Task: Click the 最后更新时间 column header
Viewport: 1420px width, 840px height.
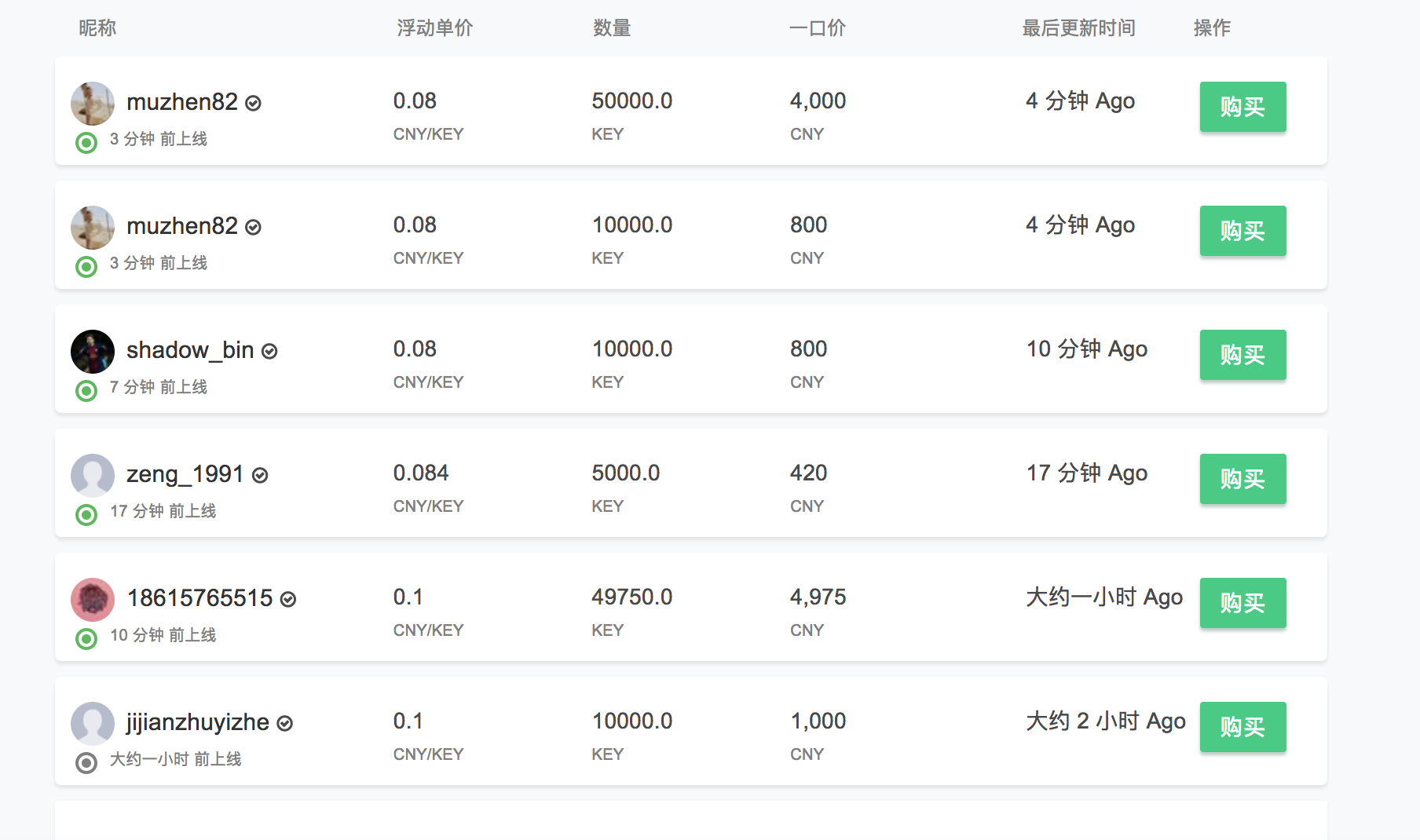Action: pos(1078,28)
